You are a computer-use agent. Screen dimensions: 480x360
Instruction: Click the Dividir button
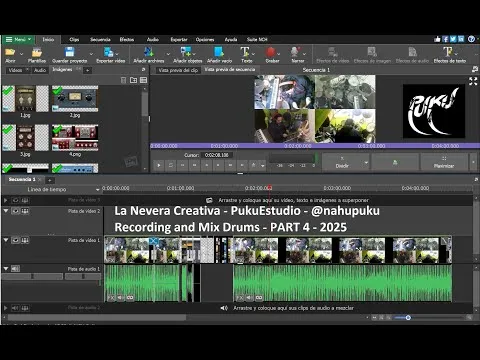tap(342, 162)
